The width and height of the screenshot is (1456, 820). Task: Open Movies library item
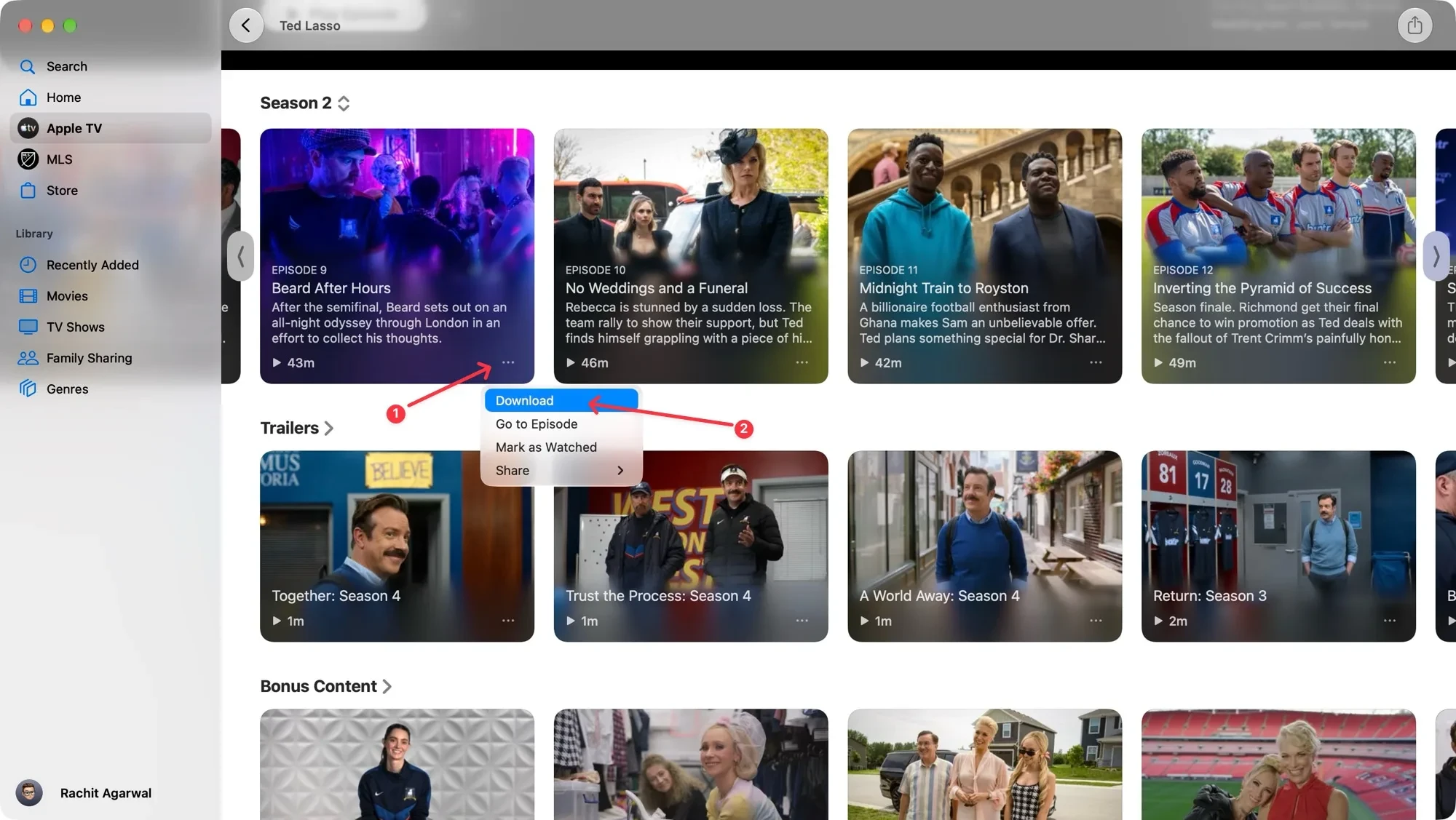coord(111,296)
